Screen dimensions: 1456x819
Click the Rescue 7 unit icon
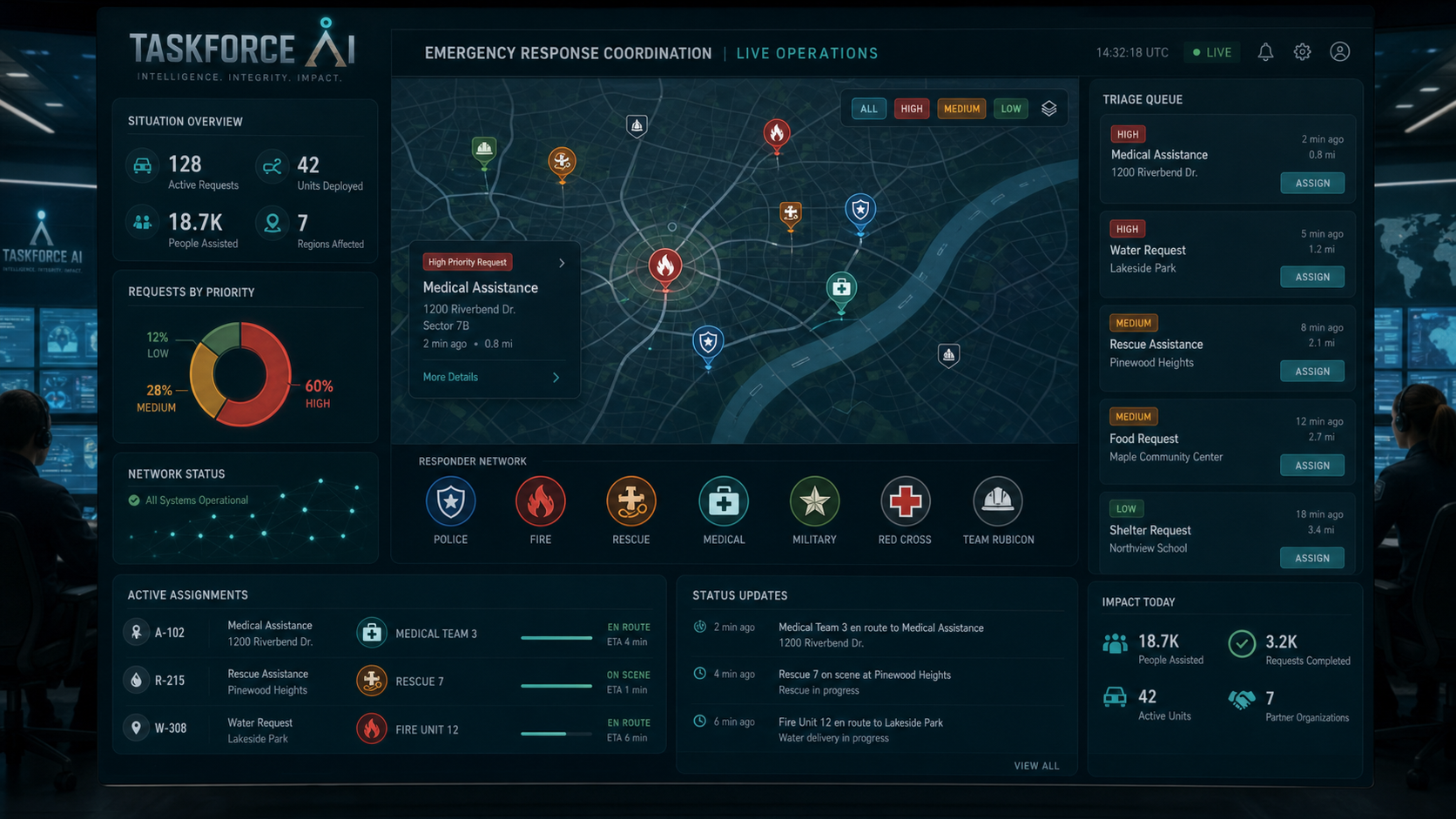(x=372, y=681)
